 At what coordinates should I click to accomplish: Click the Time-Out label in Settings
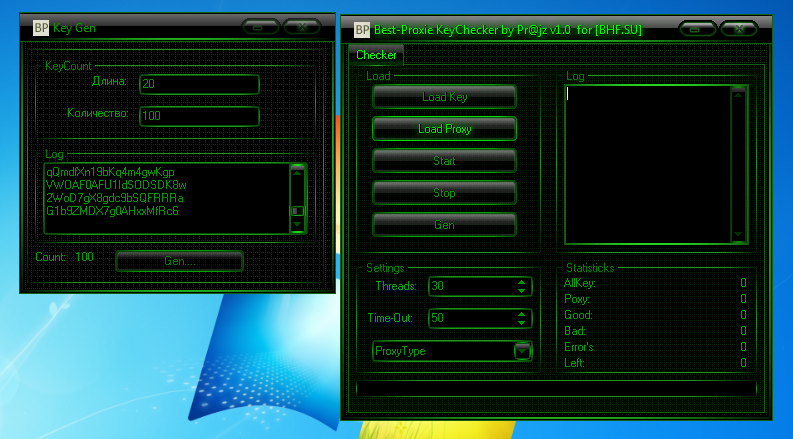pos(390,318)
